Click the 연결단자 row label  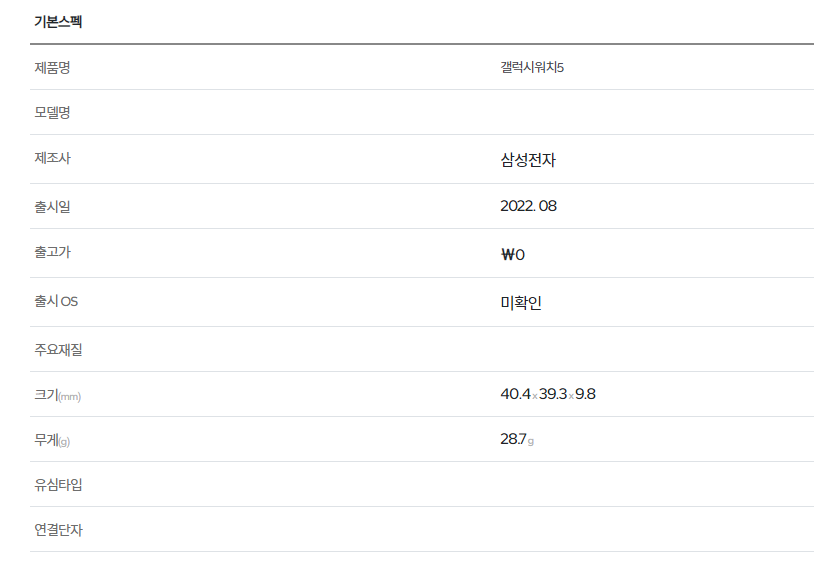(x=58, y=530)
